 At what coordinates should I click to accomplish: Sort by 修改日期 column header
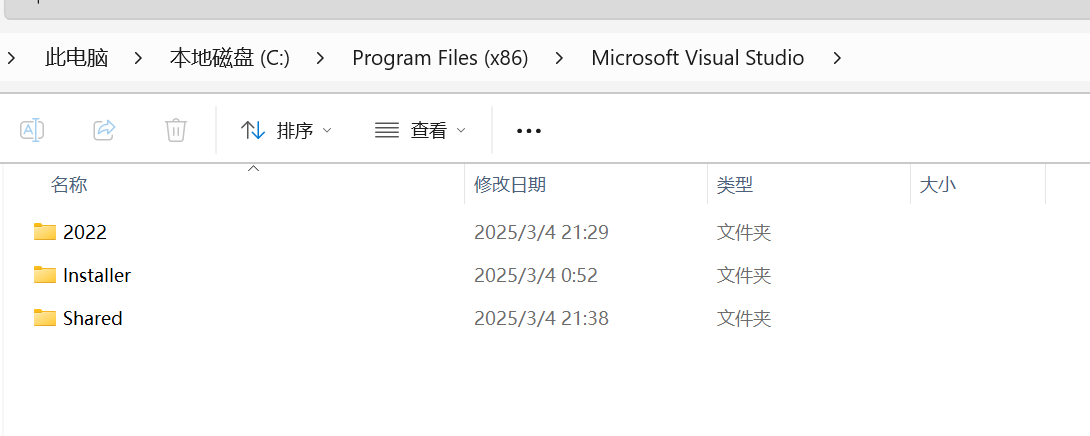[x=510, y=185]
